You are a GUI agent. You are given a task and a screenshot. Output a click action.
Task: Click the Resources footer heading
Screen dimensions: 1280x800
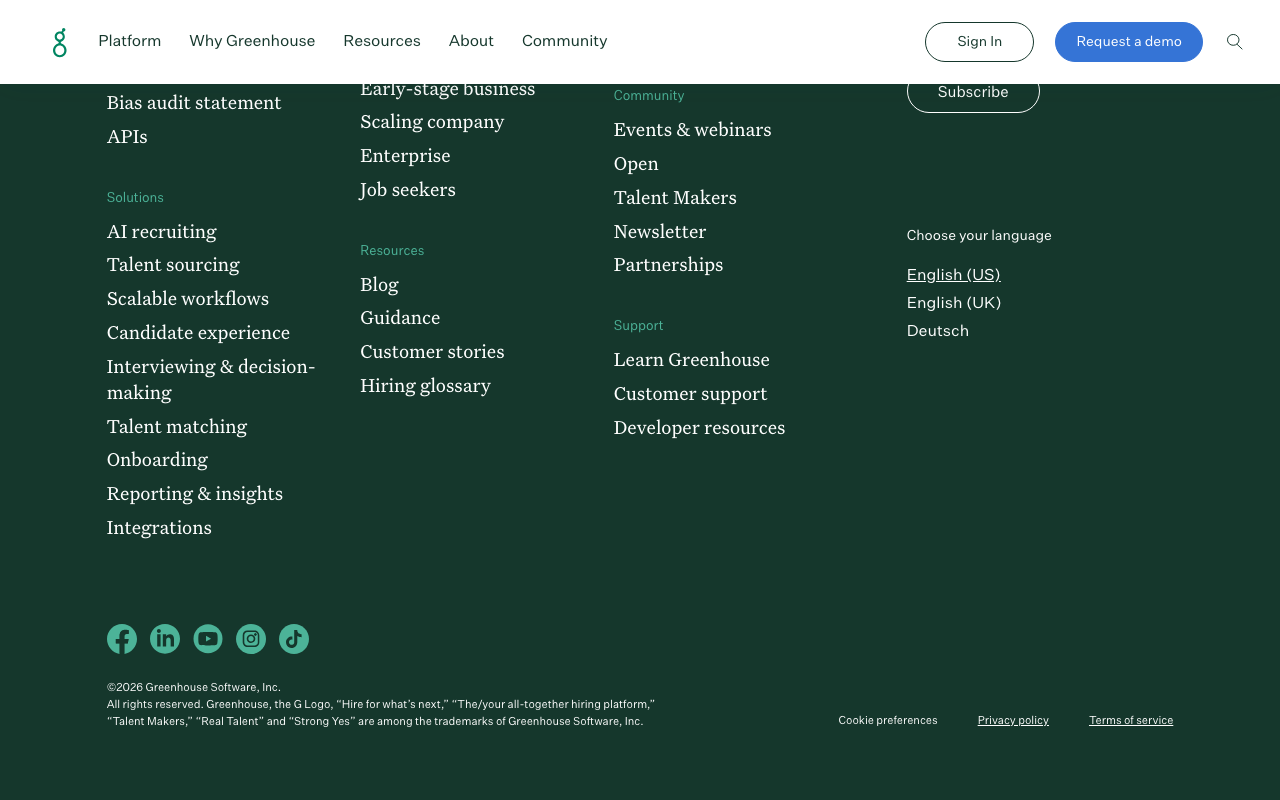pos(392,251)
